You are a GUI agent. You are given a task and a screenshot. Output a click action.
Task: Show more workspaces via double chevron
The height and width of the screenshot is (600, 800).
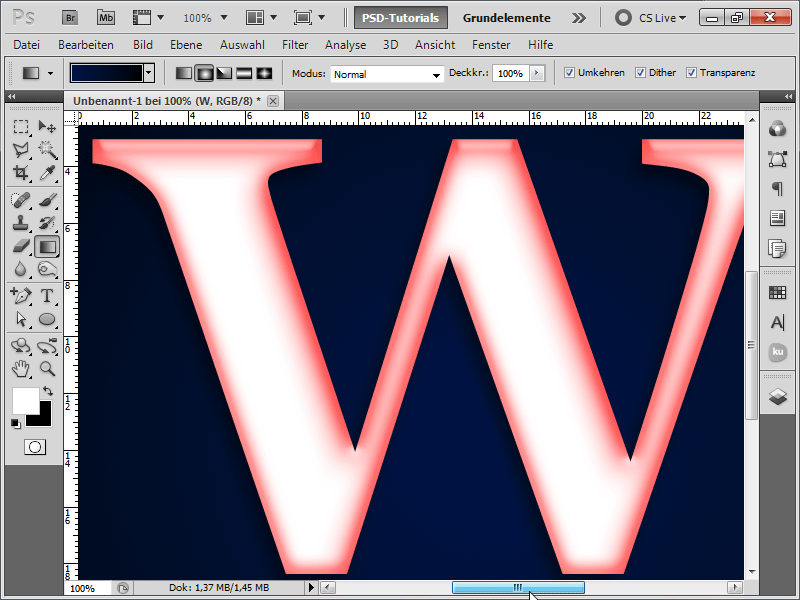tap(579, 18)
